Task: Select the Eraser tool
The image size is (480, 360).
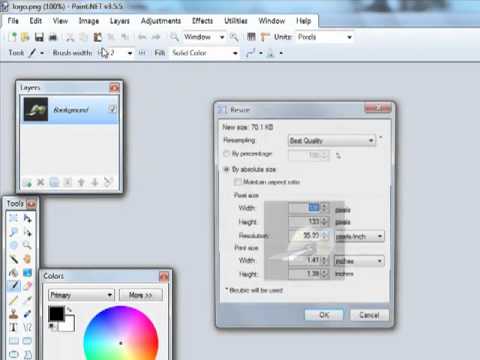Action: coord(27,286)
